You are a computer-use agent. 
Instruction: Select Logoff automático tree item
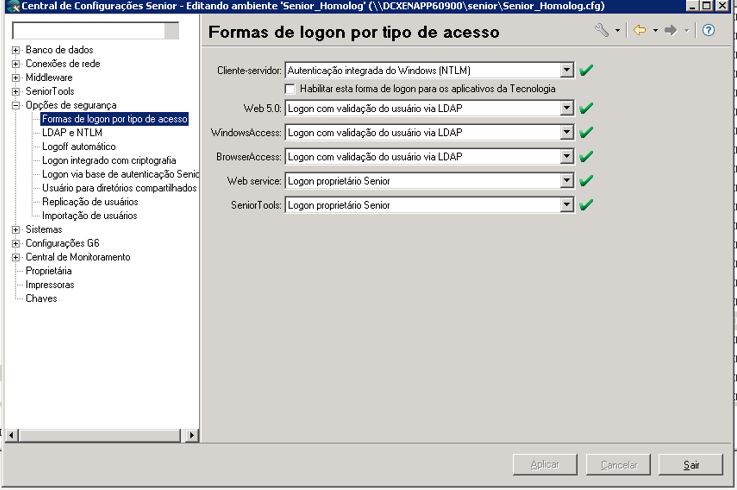pyautogui.click(x=79, y=146)
